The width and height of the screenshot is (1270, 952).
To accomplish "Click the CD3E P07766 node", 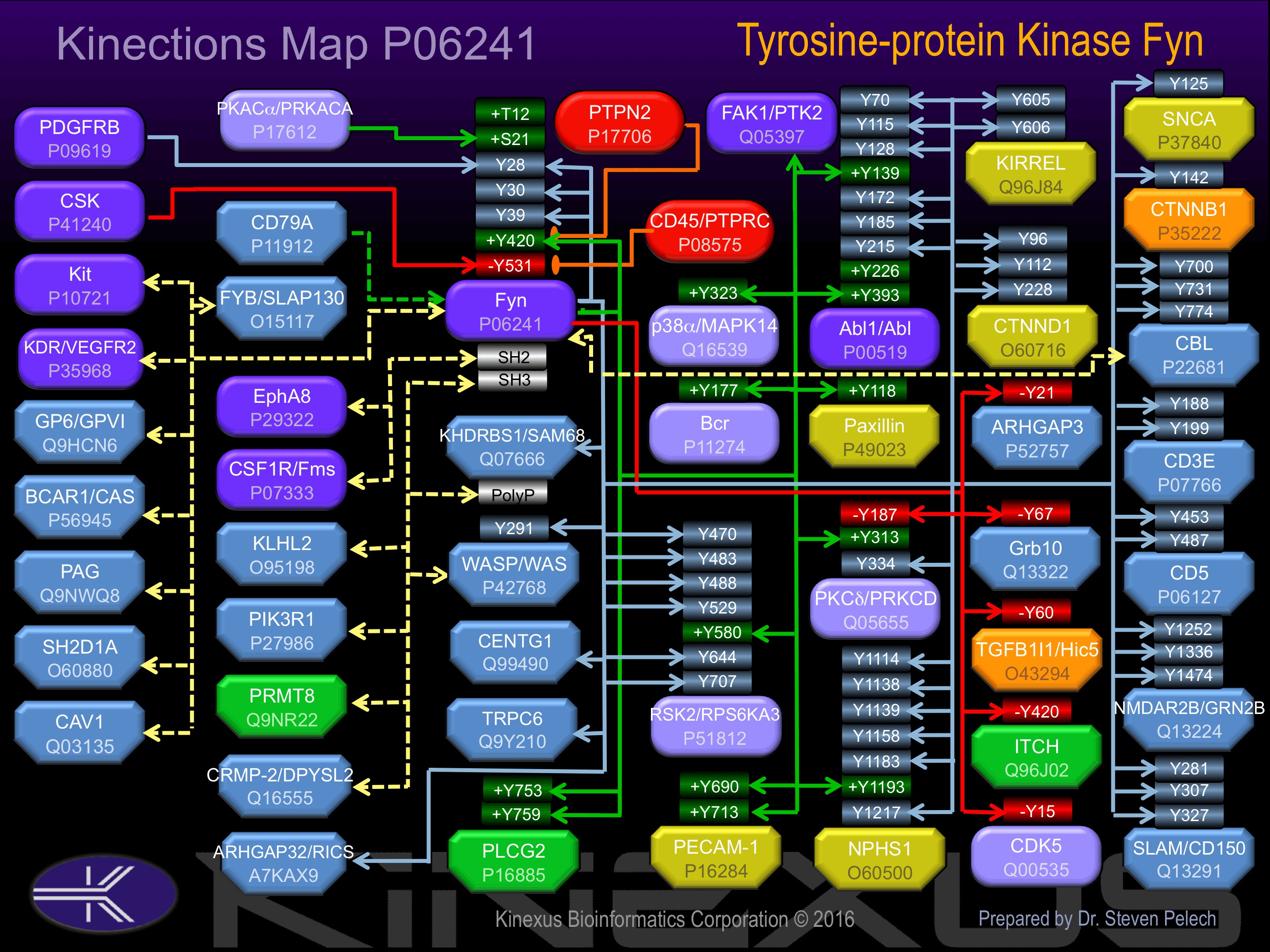I will [x=1189, y=472].
